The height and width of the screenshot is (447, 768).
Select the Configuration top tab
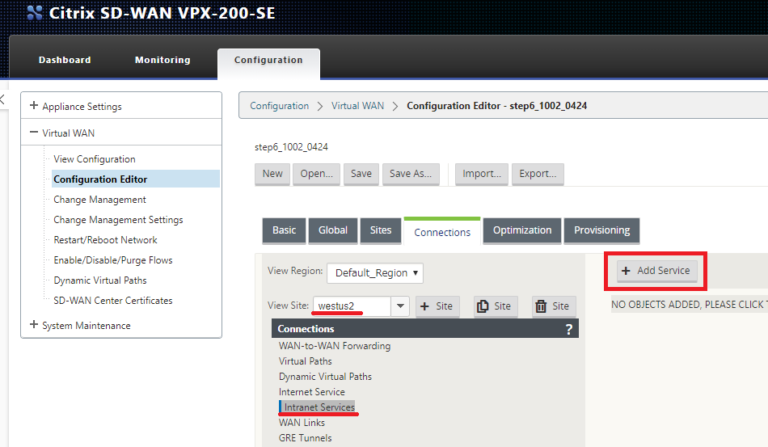tap(268, 62)
